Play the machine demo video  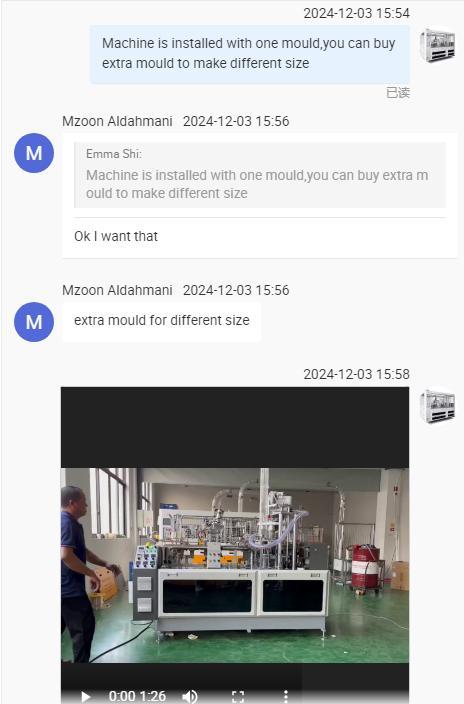click(85, 696)
